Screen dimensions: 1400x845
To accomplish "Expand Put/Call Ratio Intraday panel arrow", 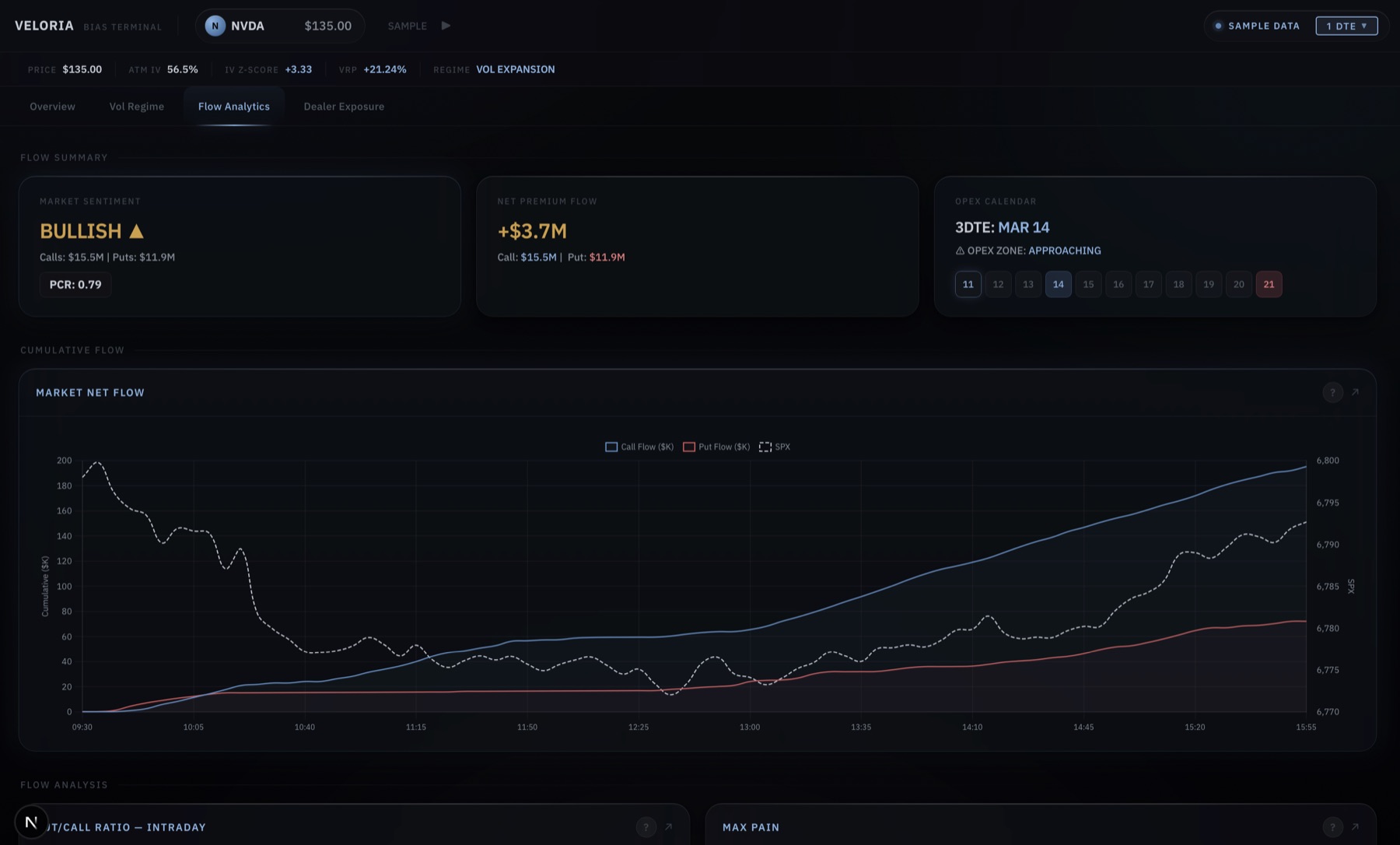I will [x=668, y=826].
